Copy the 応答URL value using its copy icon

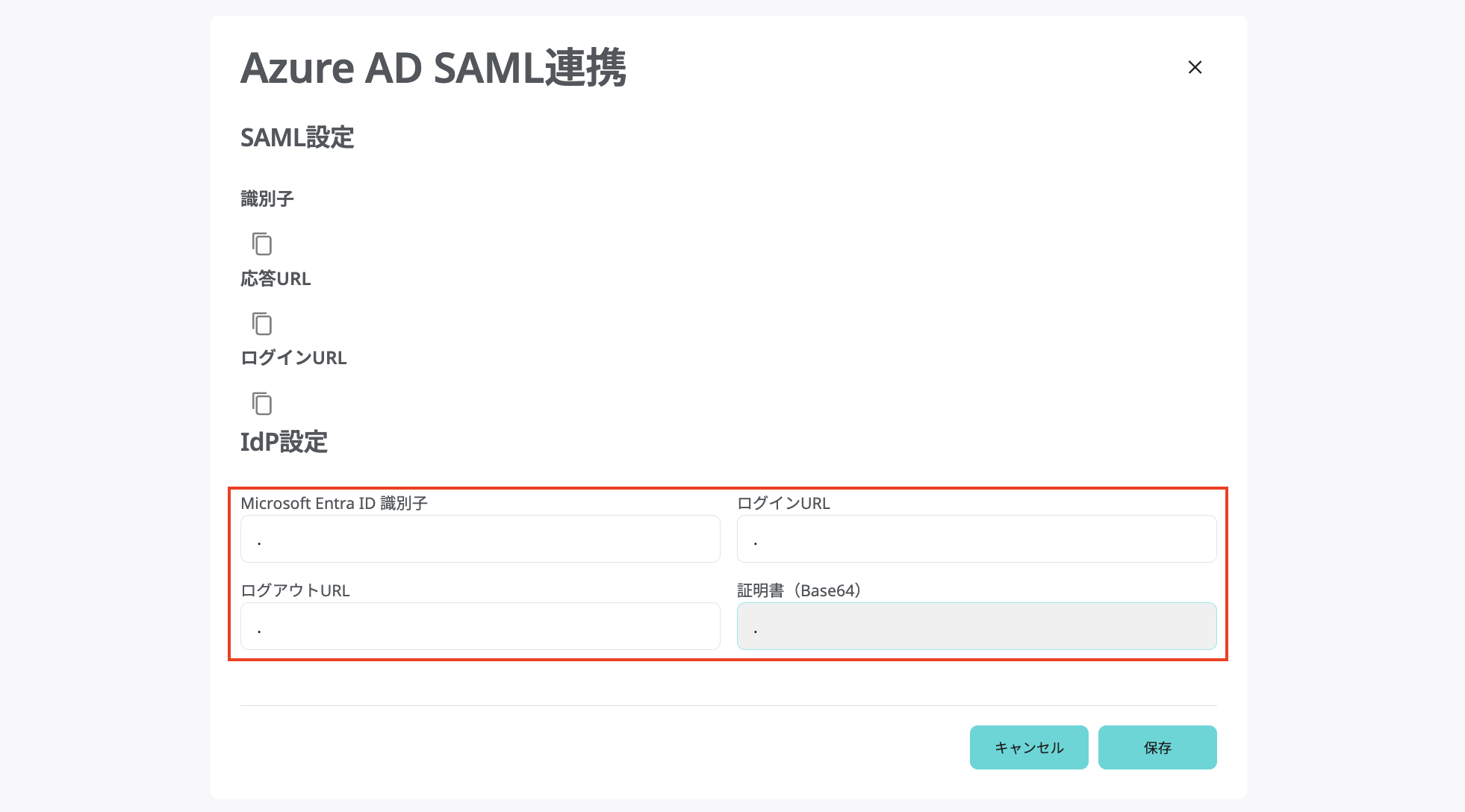coord(261,323)
